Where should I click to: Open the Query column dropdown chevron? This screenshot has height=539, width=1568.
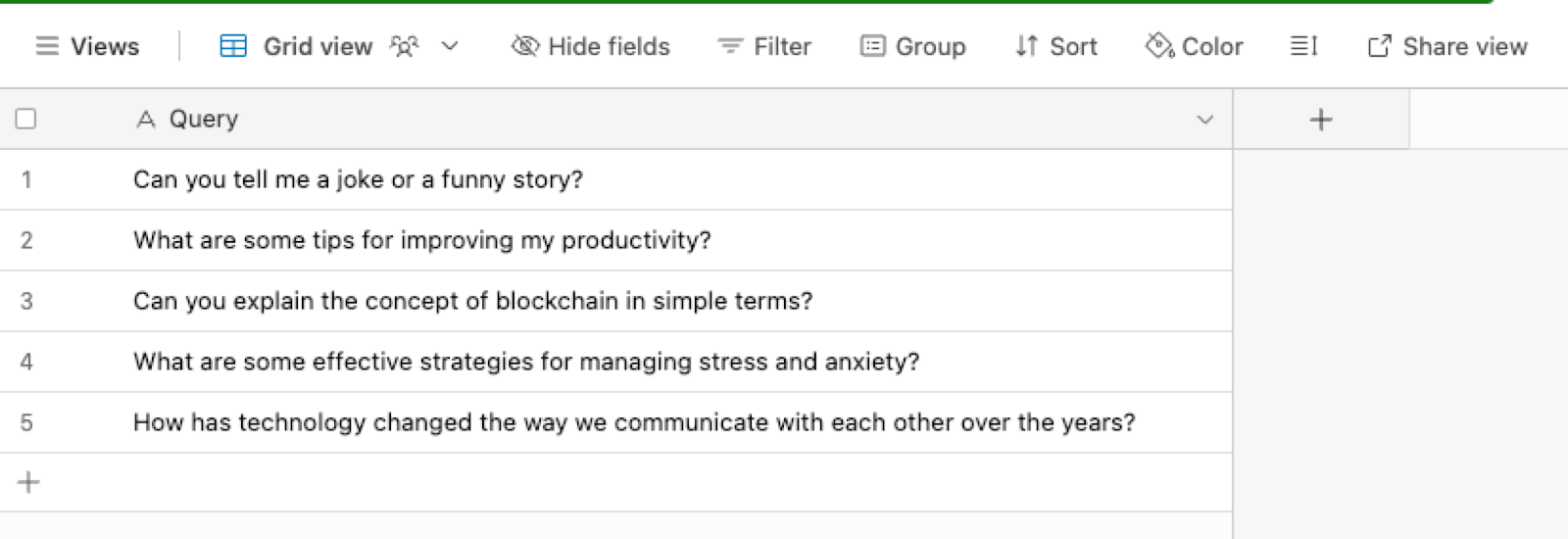pyautogui.click(x=1205, y=120)
